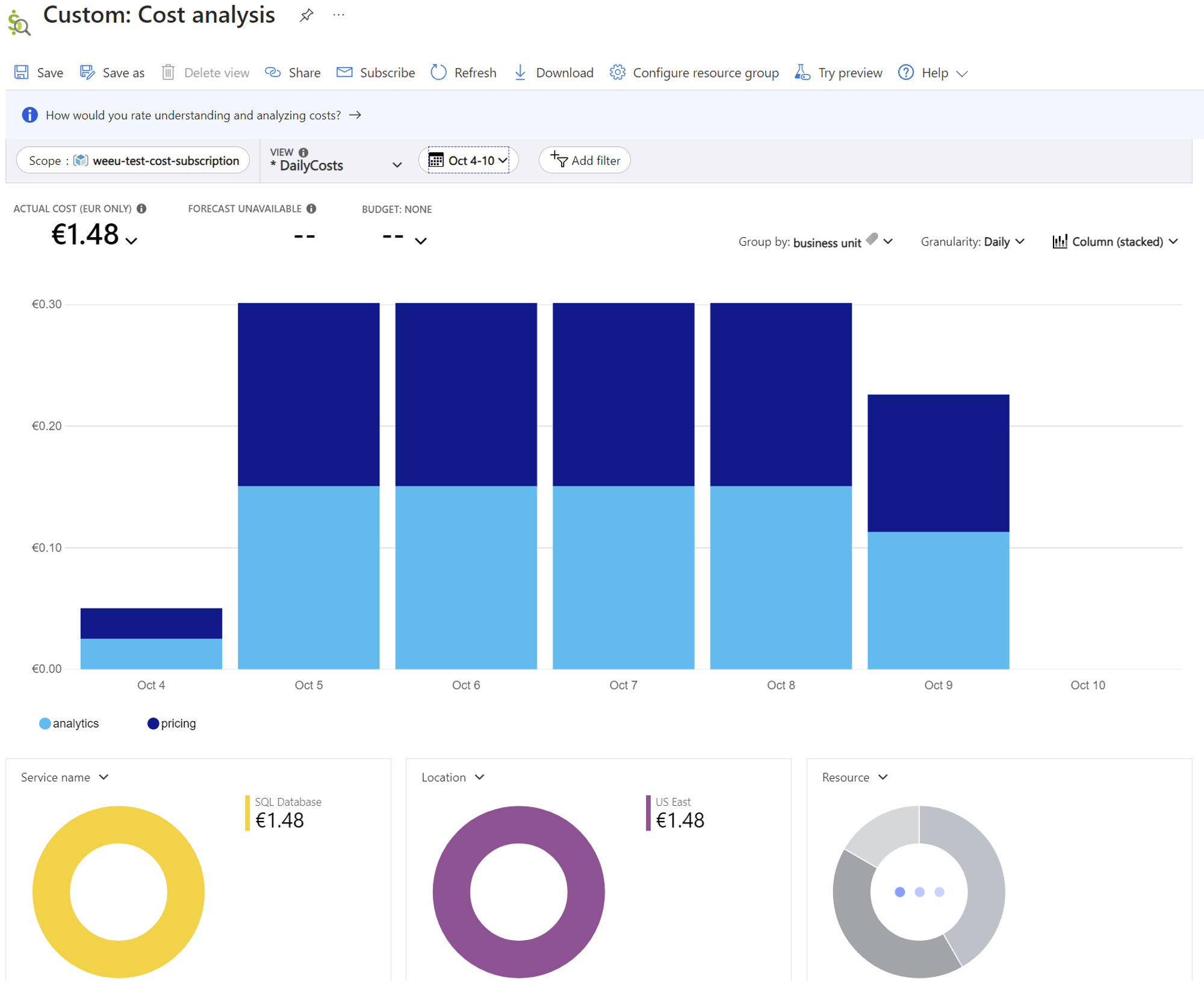1204x981 pixels.
Task: Click the Refresh circular arrow icon
Action: point(438,72)
